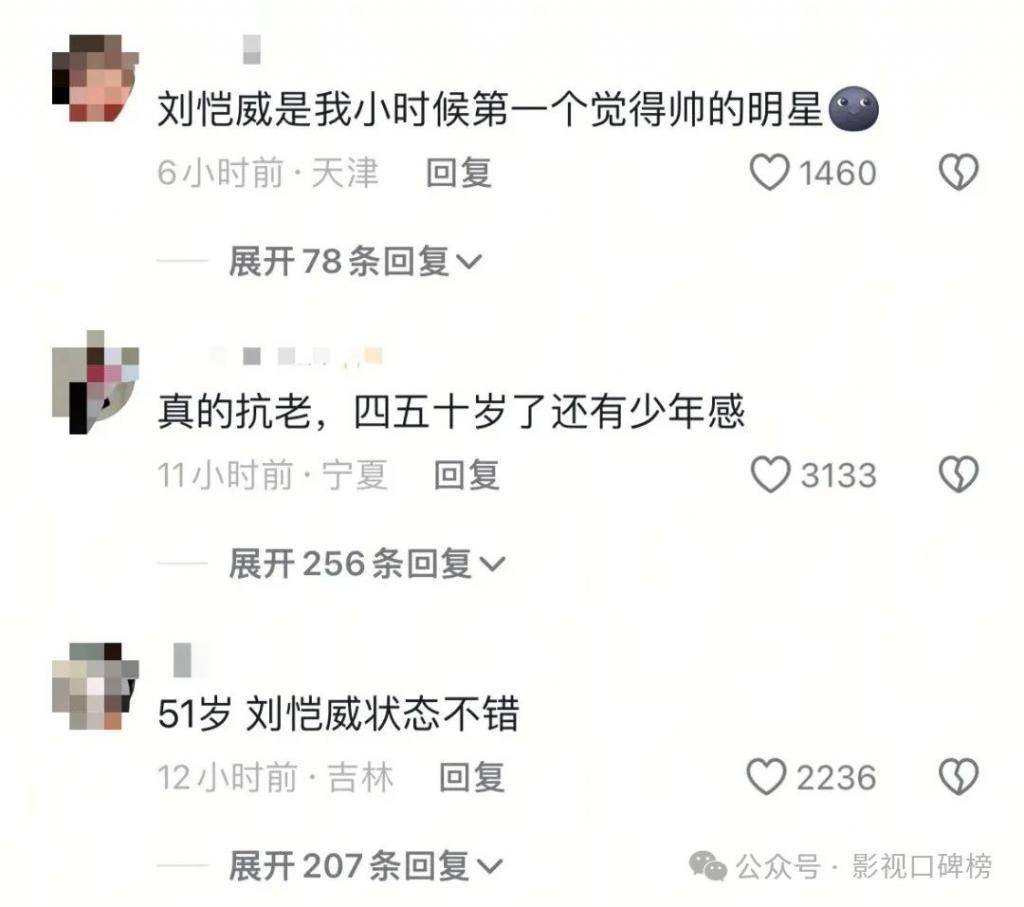This screenshot has width=1024, height=907.
Task: Tap broken heart on Ningxia comment
Action: point(958,474)
